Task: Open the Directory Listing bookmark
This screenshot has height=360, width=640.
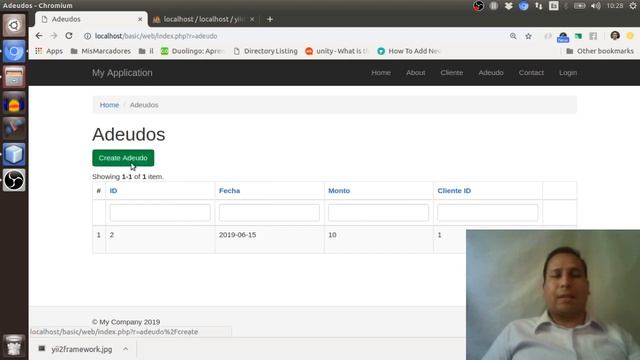Action: point(265,51)
